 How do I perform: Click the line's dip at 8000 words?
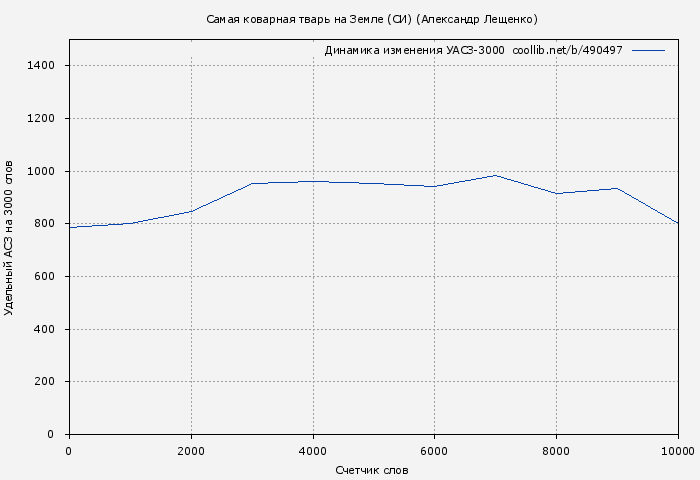coord(557,193)
